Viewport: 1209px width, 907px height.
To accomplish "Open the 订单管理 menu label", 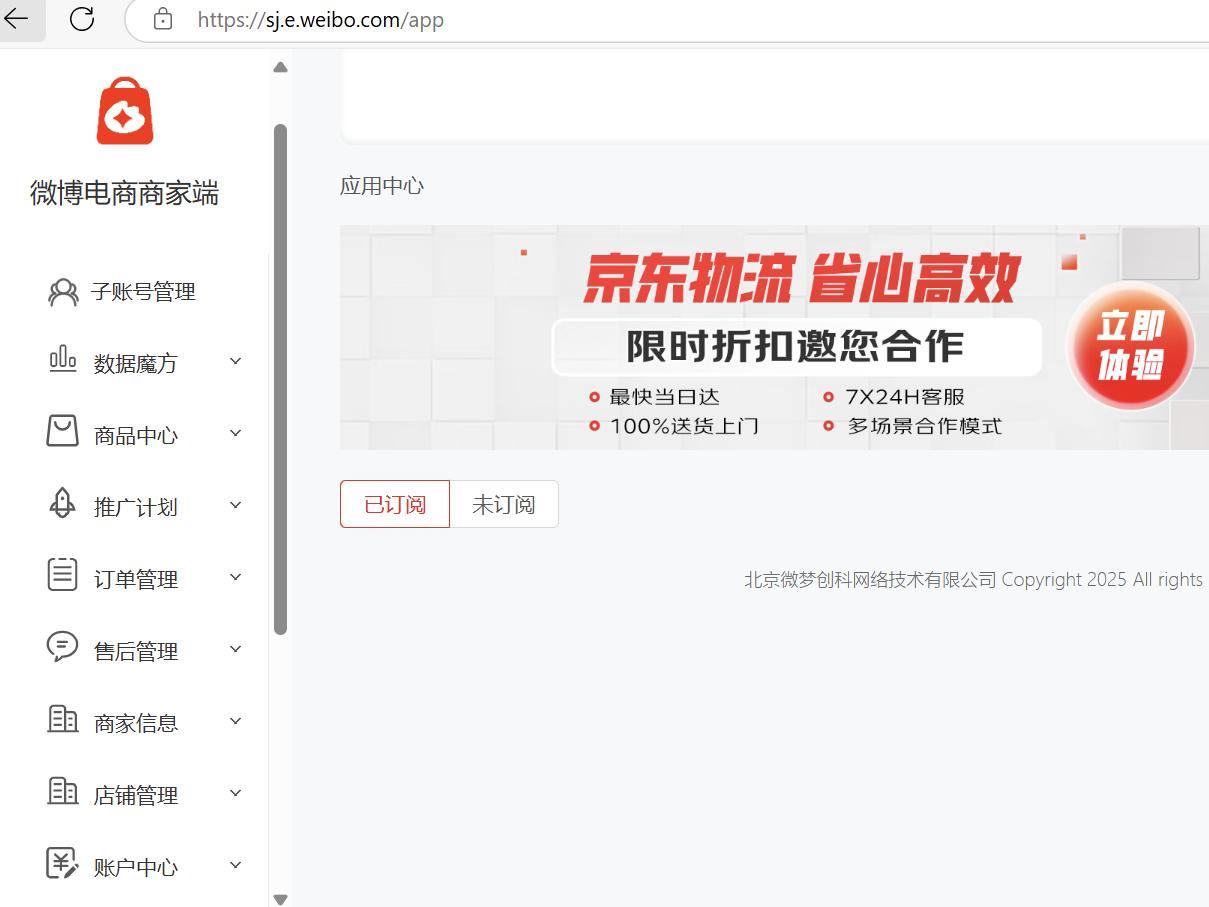I will 136,579.
